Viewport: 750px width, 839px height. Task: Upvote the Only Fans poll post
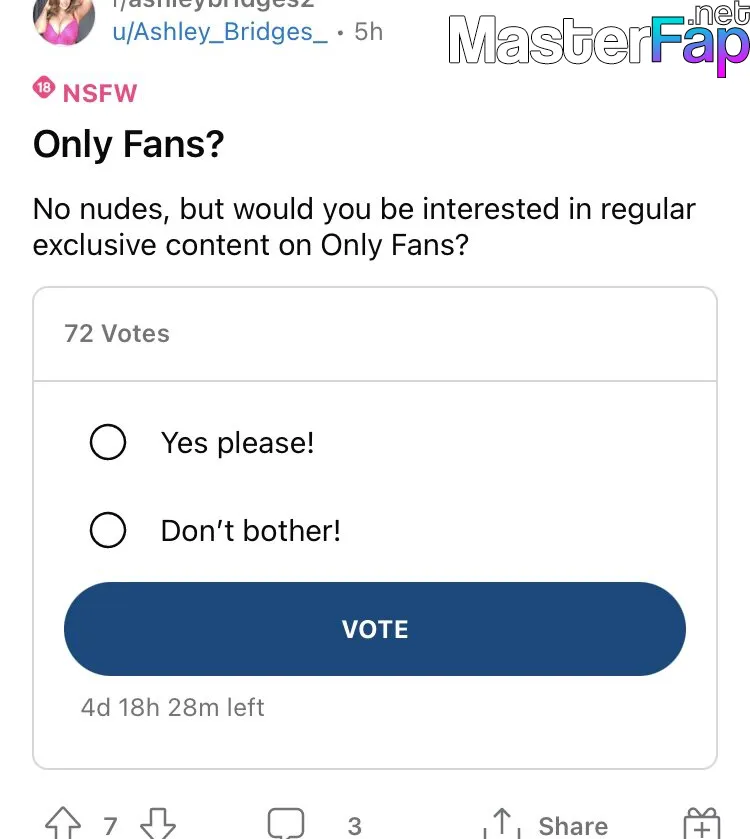point(63,823)
